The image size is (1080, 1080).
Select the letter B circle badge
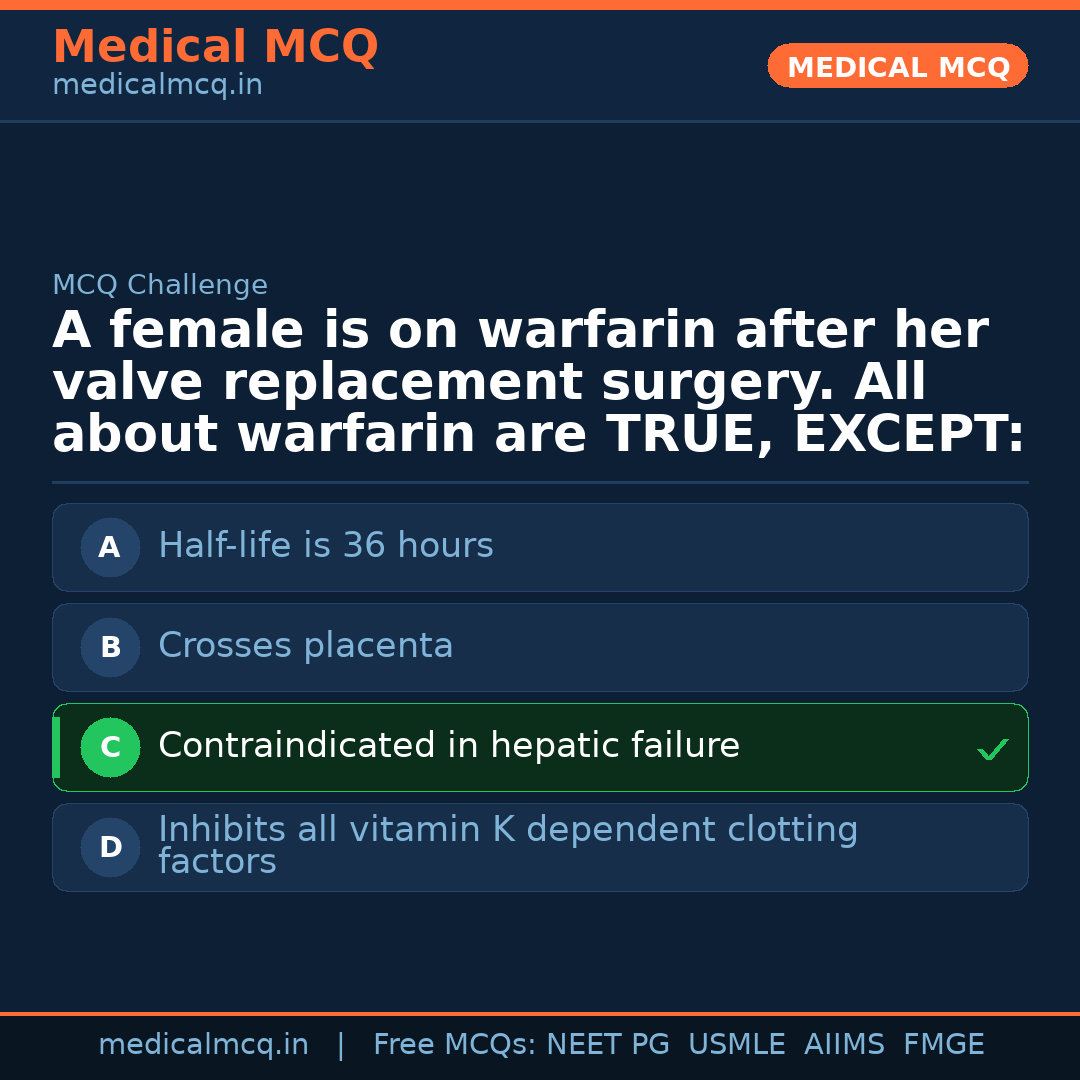point(110,648)
